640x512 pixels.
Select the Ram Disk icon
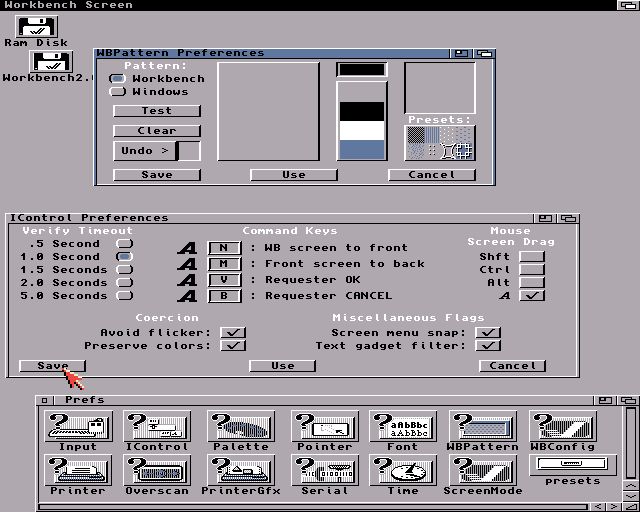point(37,27)
